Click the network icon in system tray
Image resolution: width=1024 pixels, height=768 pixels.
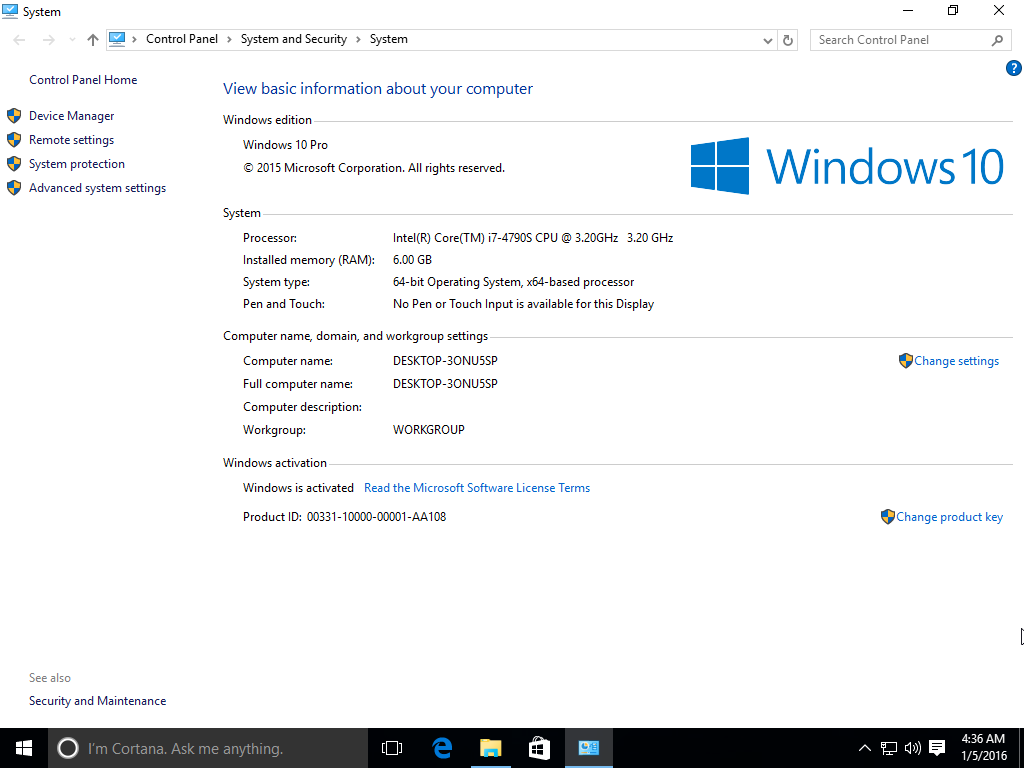pyautogui.click(x=888, y=748)
